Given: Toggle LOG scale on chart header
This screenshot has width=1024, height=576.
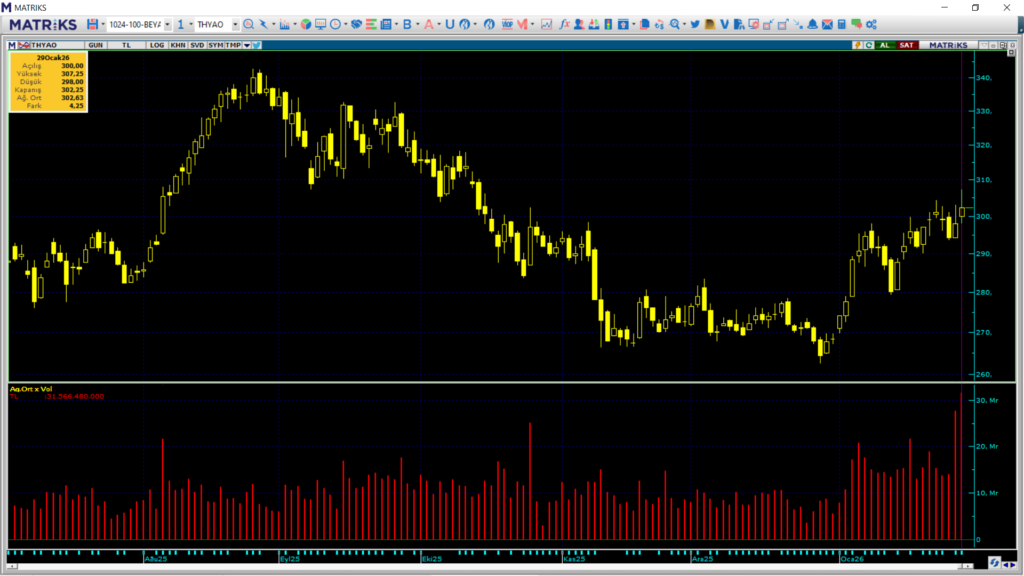Looking at the screenshot, I should click(x=157, y=45).
